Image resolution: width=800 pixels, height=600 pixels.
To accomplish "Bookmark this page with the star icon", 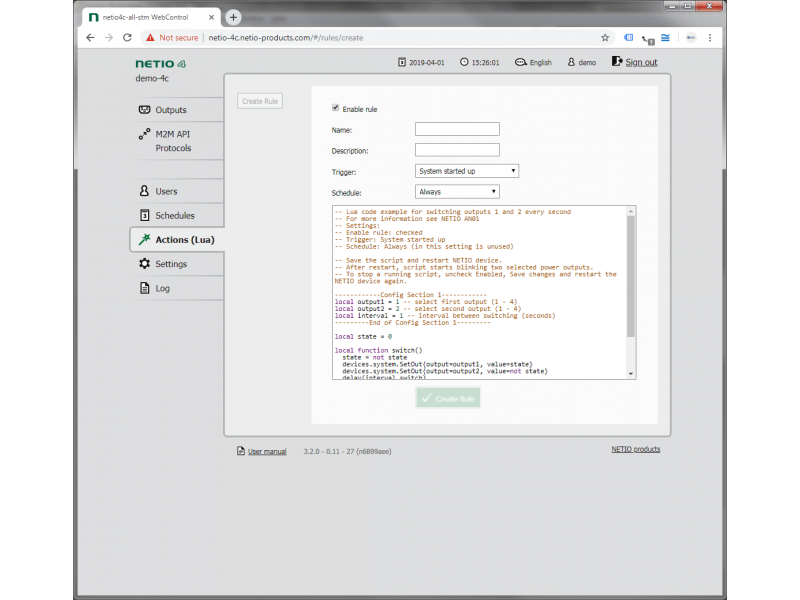I will click(605, 38).
